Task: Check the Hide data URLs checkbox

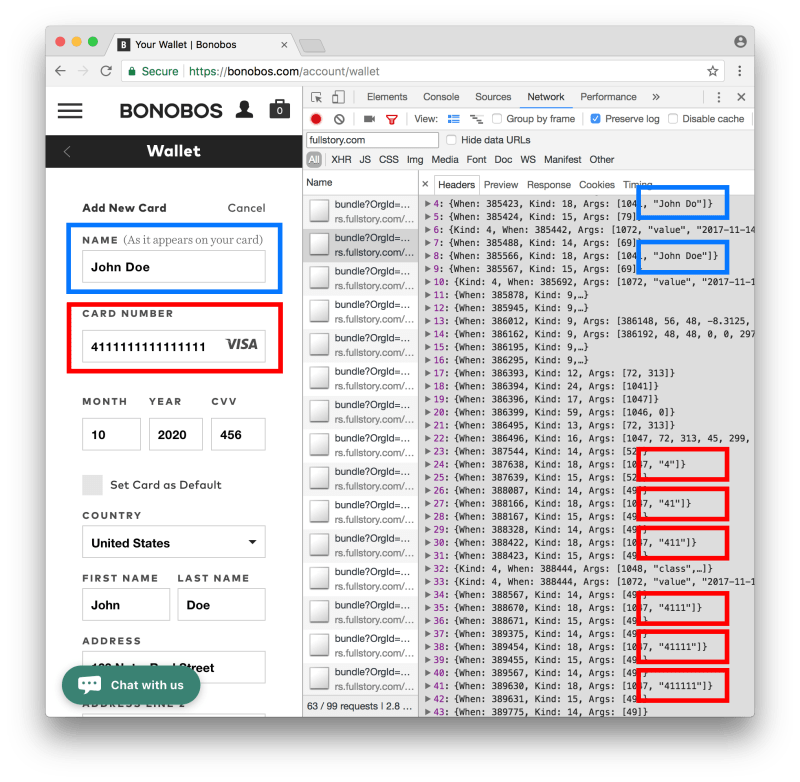Action: point(451,140)
